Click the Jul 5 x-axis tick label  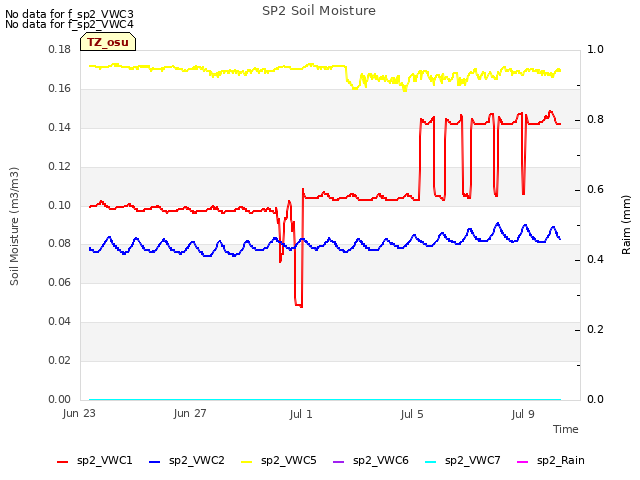pos(412,414)
